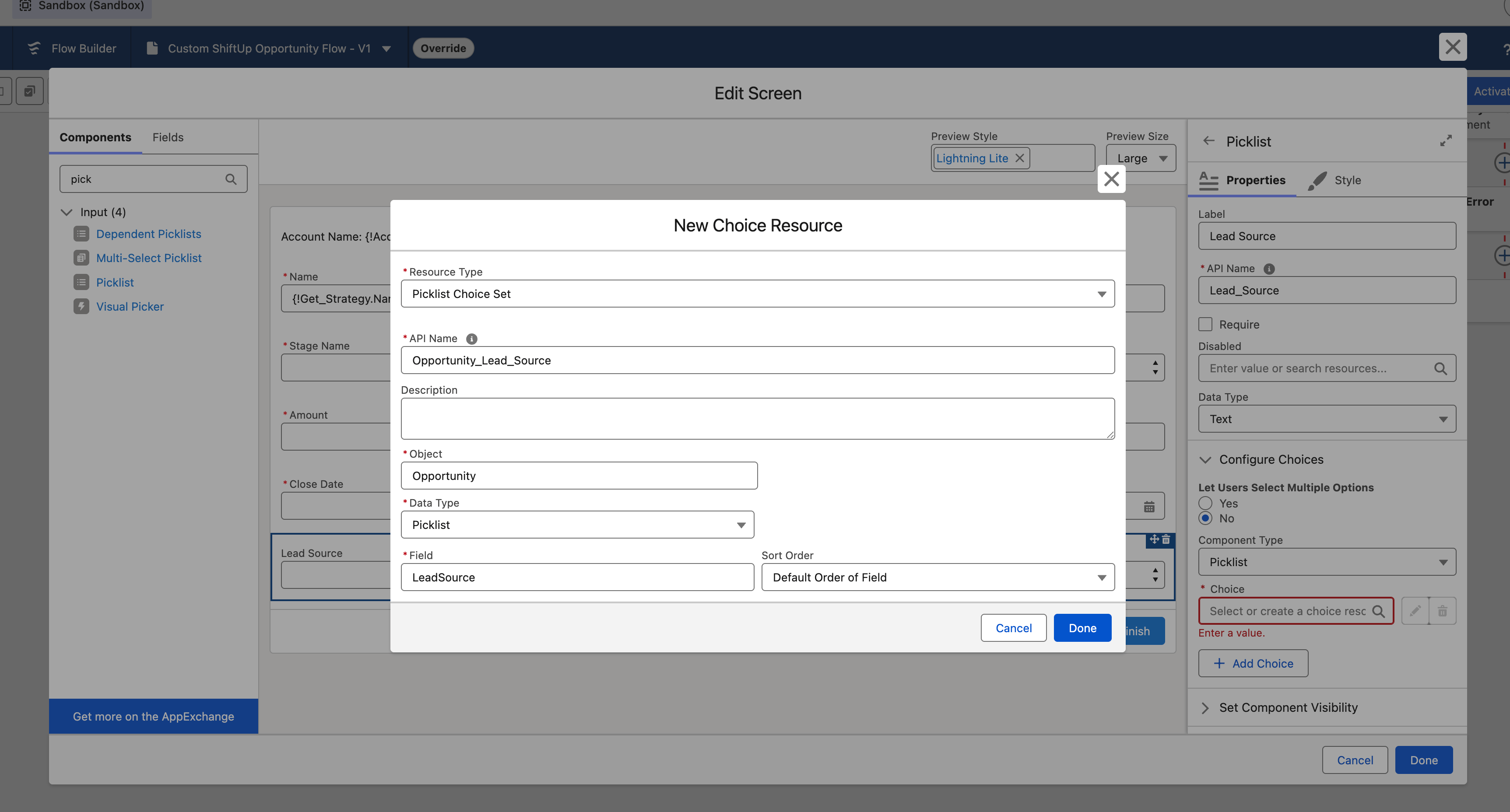The image size is (1510, 812).
Task: Click the dialog API Name input field
Action: click(x=757, y=360)
